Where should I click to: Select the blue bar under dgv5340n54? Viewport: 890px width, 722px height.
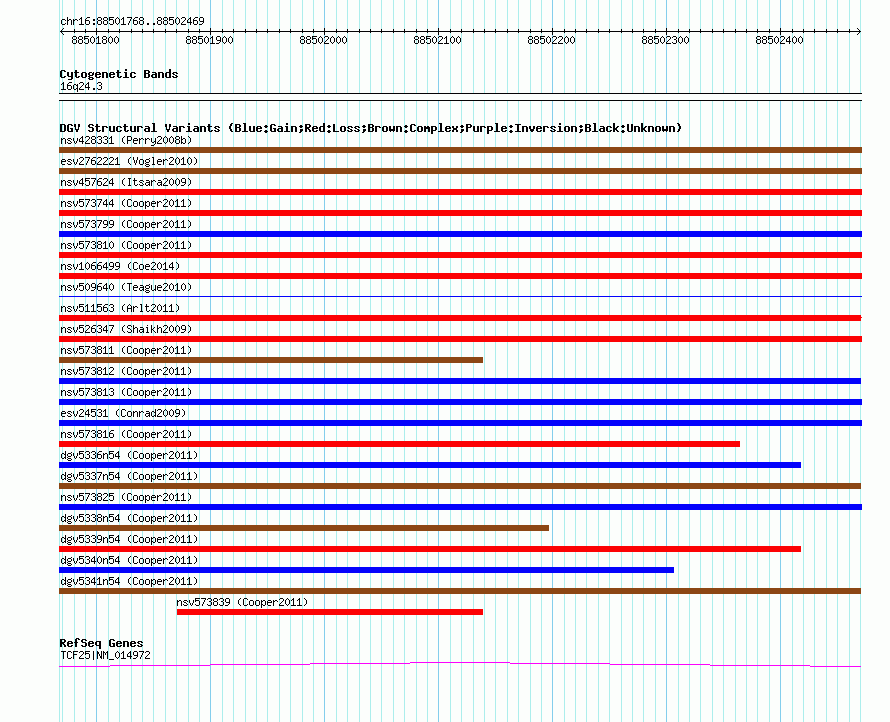[x=367, y=570]
